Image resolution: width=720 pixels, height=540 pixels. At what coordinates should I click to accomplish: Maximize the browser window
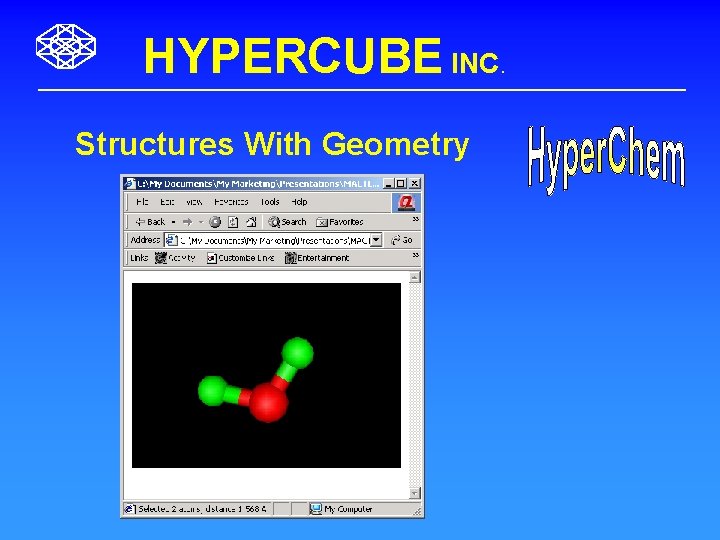coord(401,183)
